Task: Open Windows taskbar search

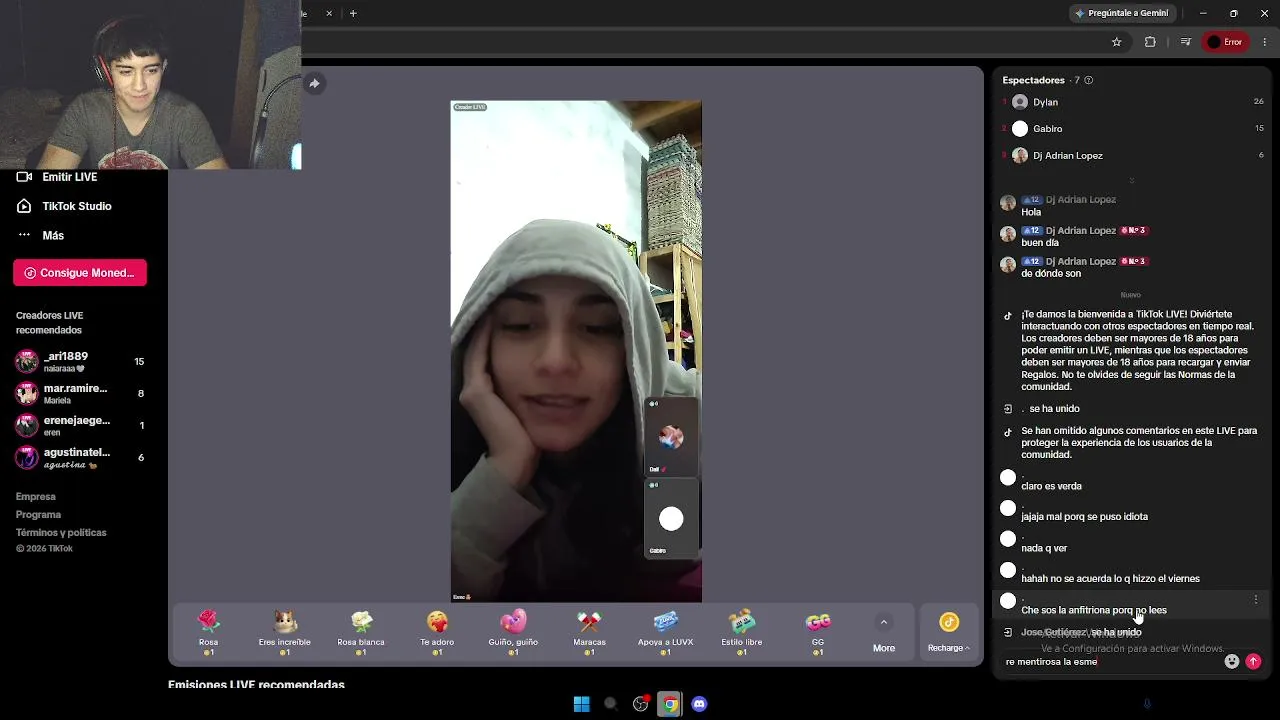Action: click(x=611, y=704)
